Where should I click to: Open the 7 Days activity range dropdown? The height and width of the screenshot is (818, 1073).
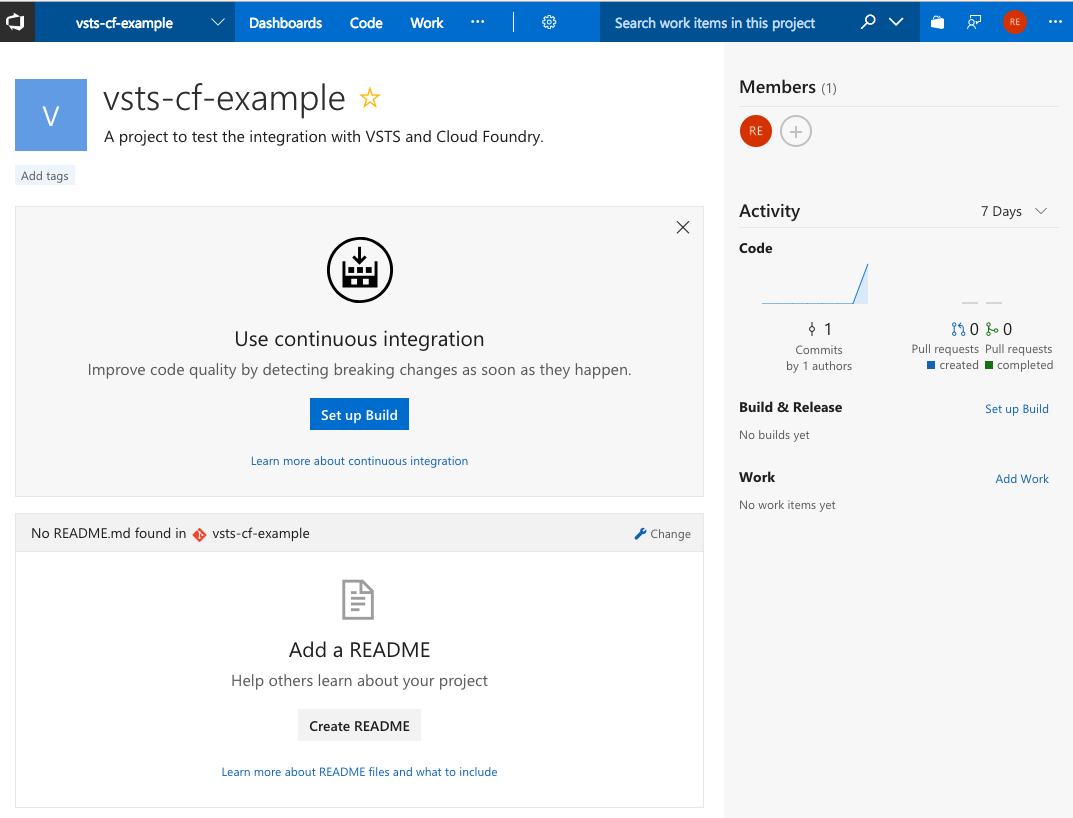coord(1014,211)
